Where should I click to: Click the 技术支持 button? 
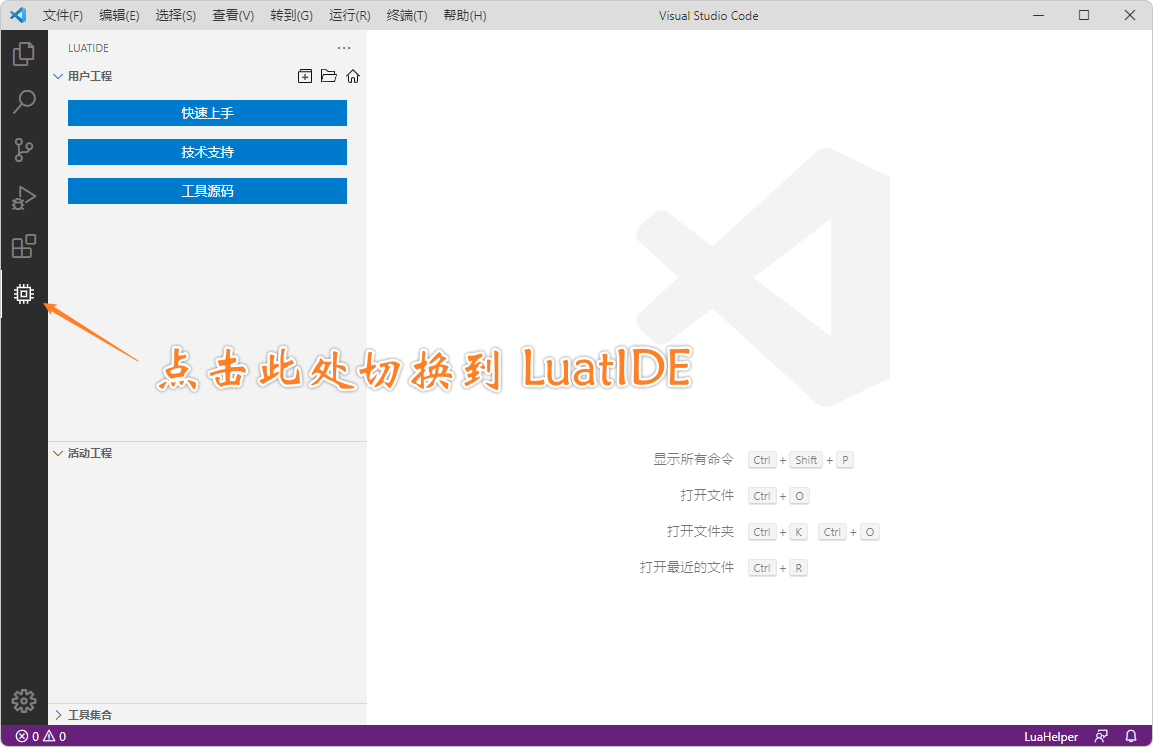[x=207, y=152]
